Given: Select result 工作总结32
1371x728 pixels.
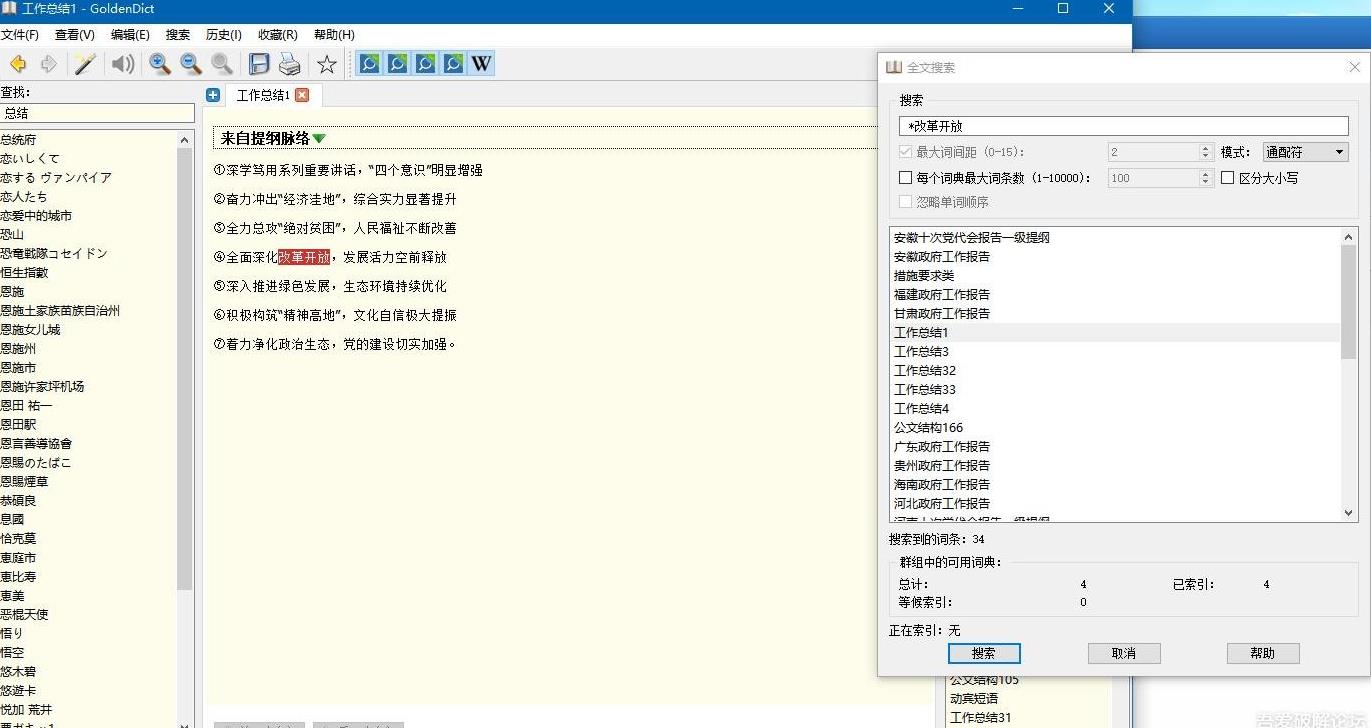Looking at the screenshot, I should 925,371.
